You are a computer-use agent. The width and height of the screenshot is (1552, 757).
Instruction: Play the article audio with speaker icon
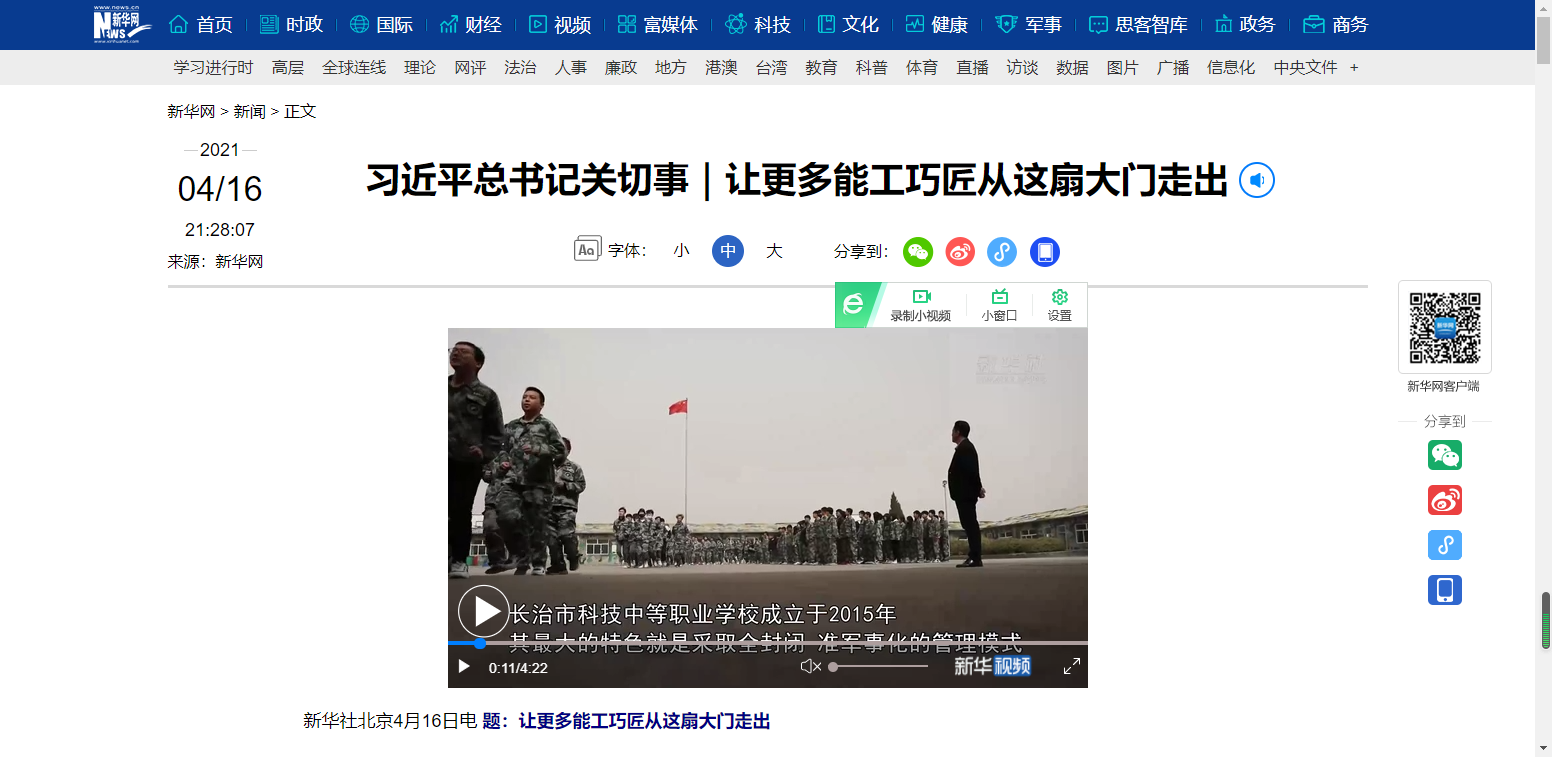pyautogui.click(x=1257, y=181)
